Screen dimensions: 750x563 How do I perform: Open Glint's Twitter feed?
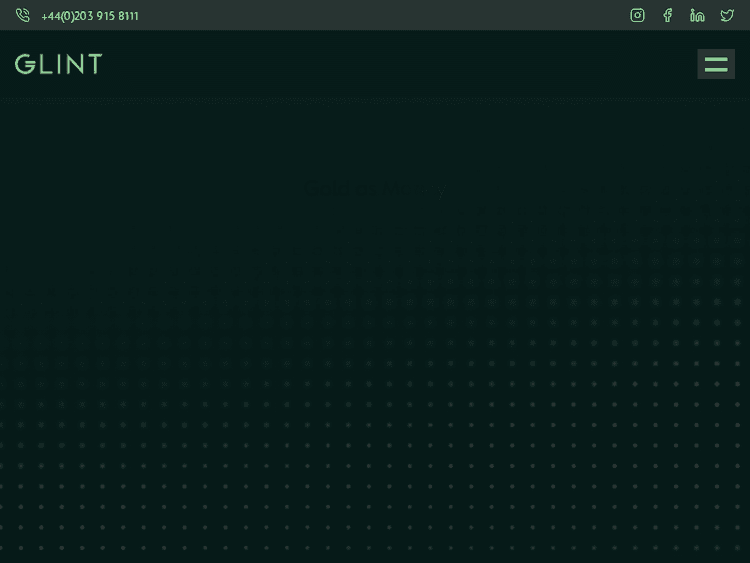coord(727,15)
